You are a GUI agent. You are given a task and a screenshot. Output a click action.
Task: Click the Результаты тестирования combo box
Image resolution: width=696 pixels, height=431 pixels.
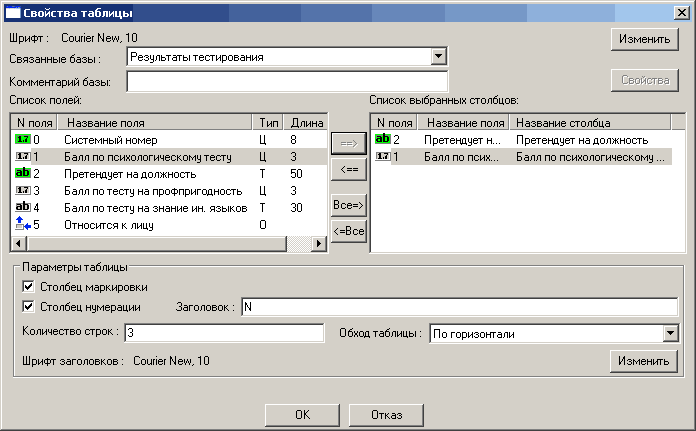tap(287, 56)
